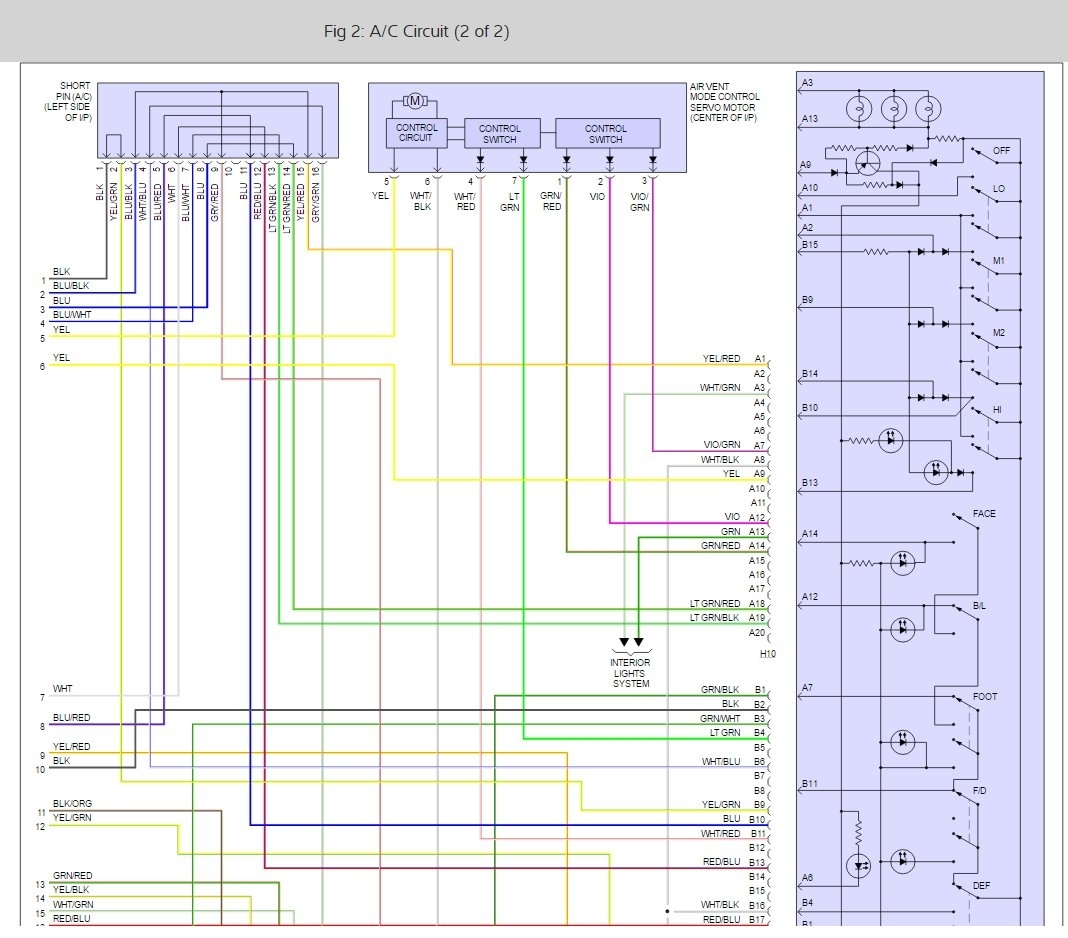Image resolution: width=1068 pixels, height=938 pixels.
Task: Click the FACE mode switch label
Action: coord(984,514)
